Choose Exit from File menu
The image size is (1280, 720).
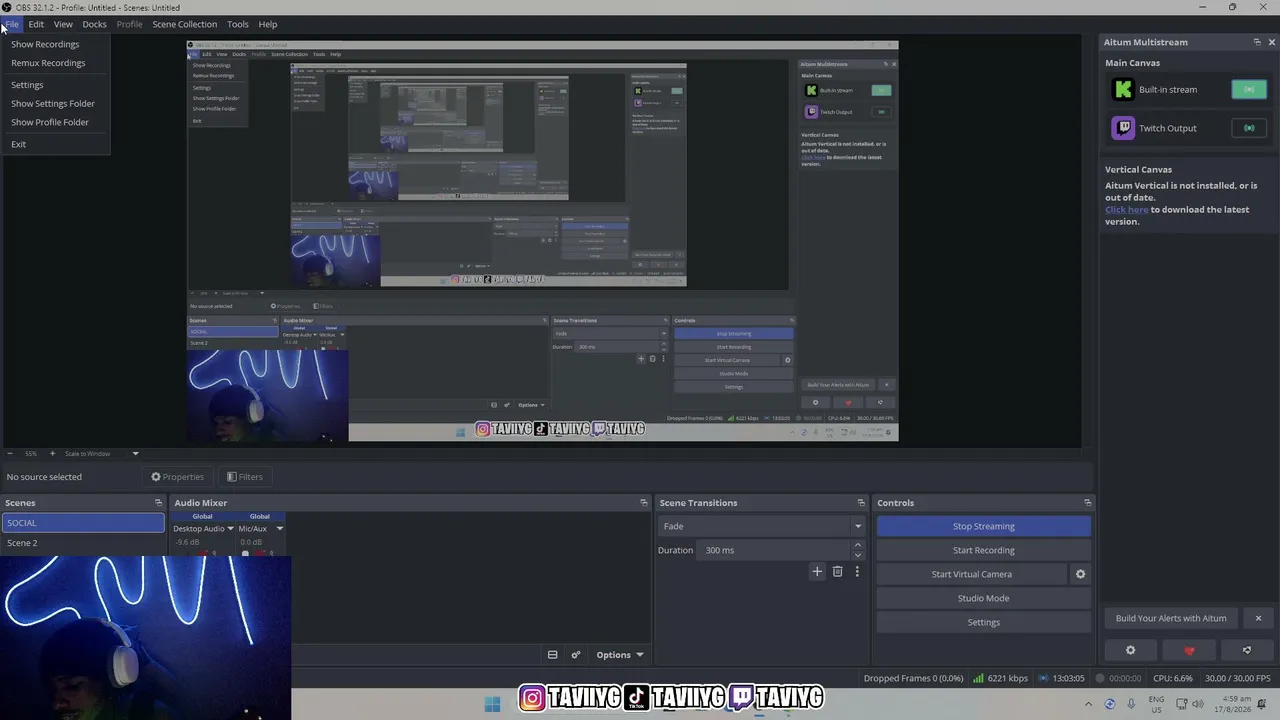coord(55,144)
